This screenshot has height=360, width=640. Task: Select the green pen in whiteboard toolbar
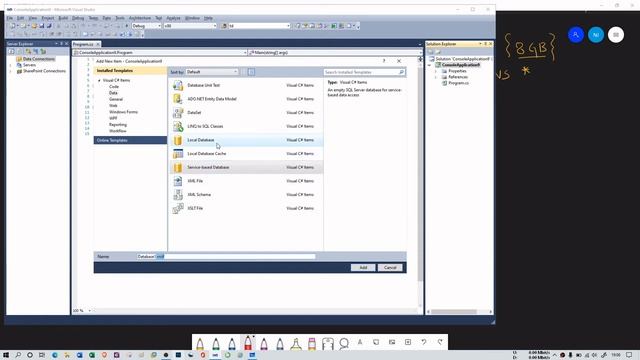pyautogui.click(x=216, y=343)
